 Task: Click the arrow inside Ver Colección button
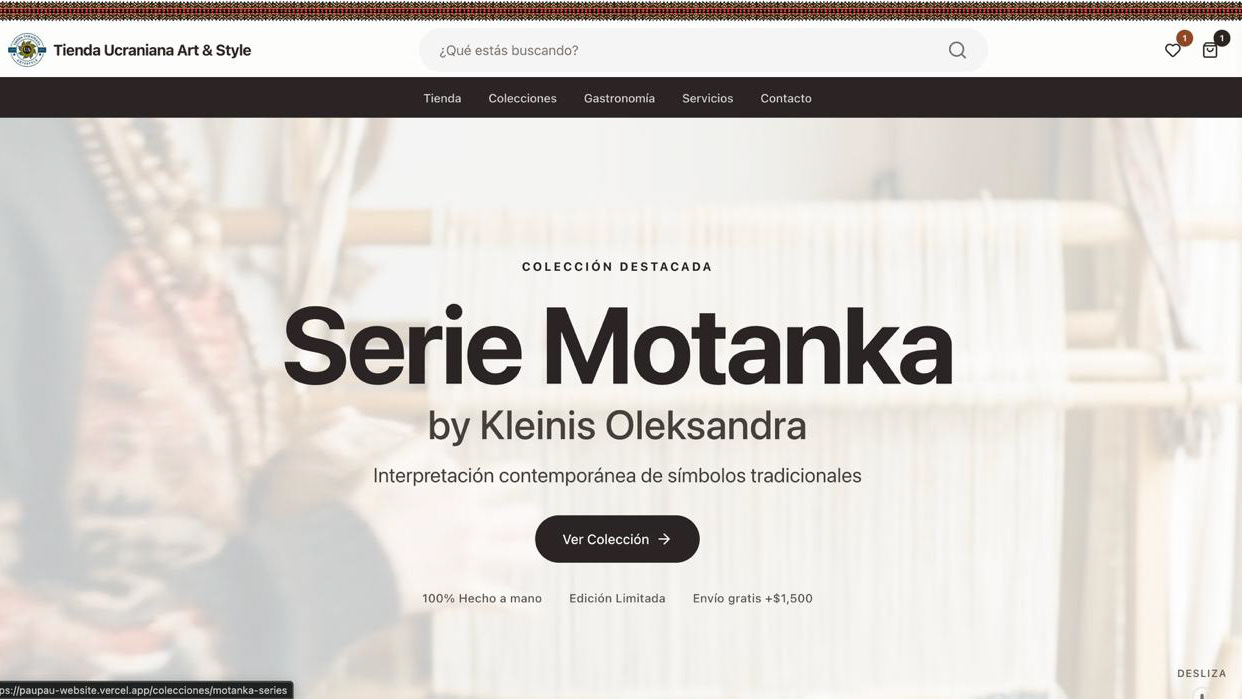click(x=664, y=539)
